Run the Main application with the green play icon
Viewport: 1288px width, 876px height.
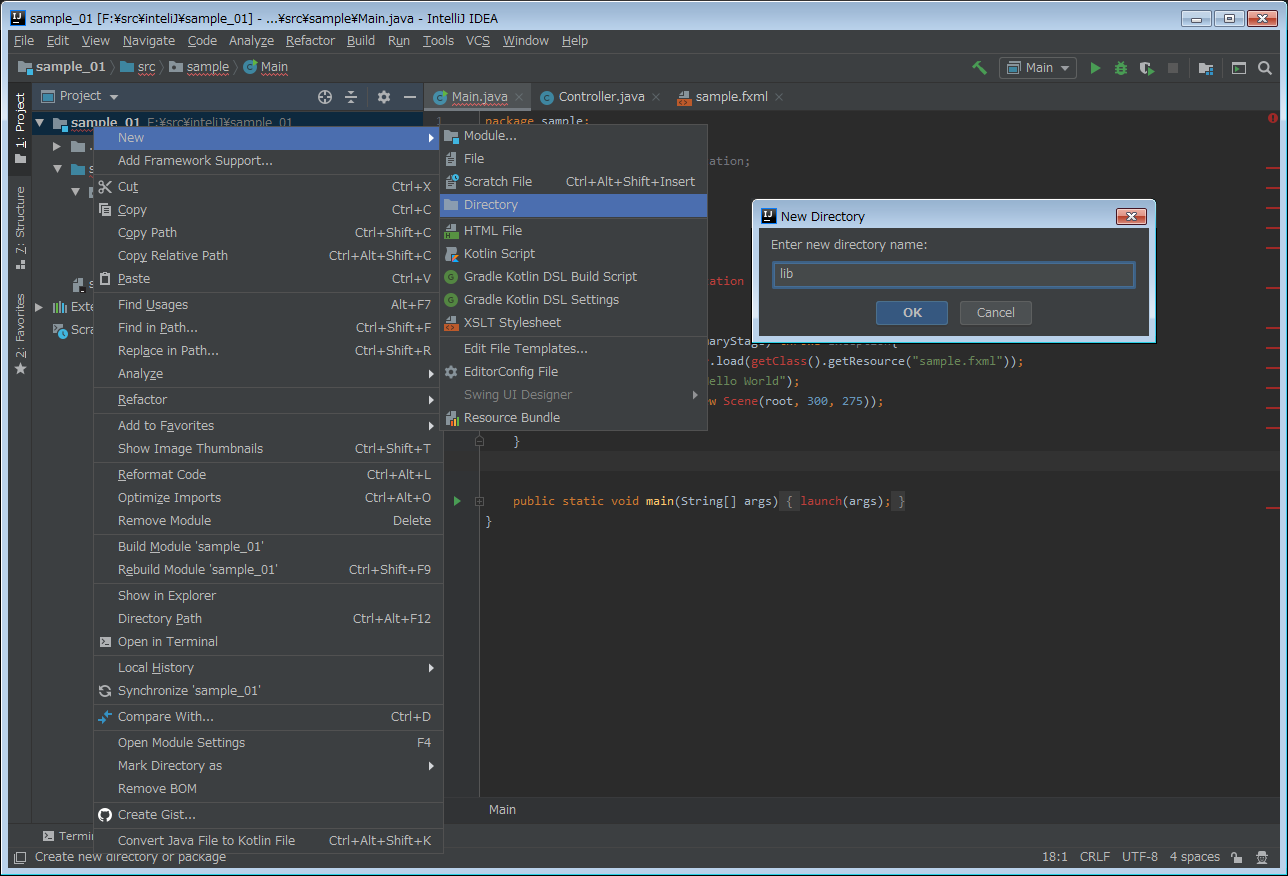pyautogui.click(x=1095, y=67)
